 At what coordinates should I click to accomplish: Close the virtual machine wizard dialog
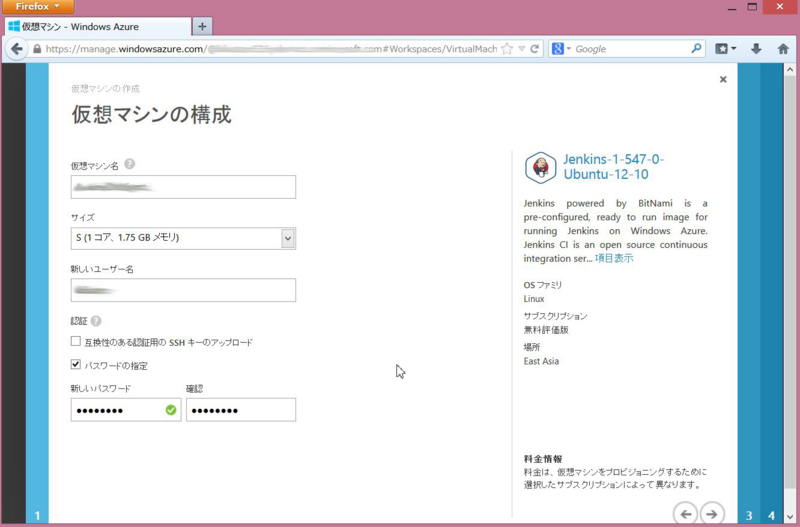[723, 80]
